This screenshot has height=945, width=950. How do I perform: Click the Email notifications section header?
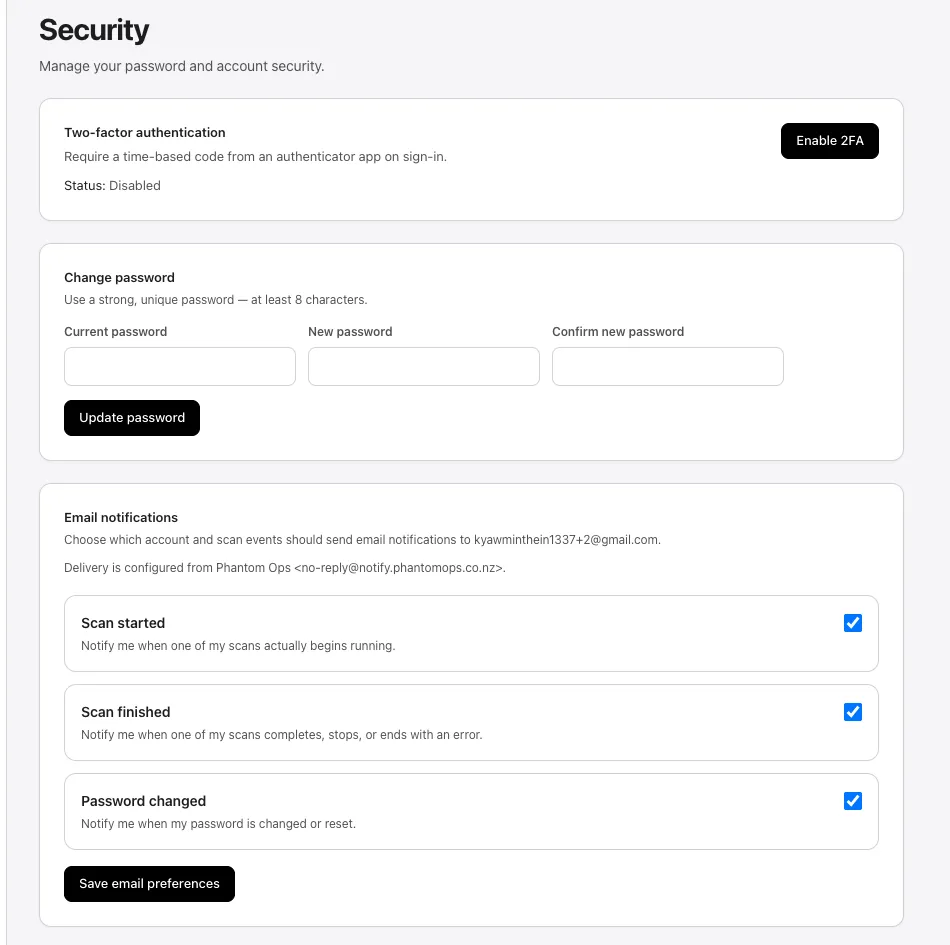(x=120, y=517)
